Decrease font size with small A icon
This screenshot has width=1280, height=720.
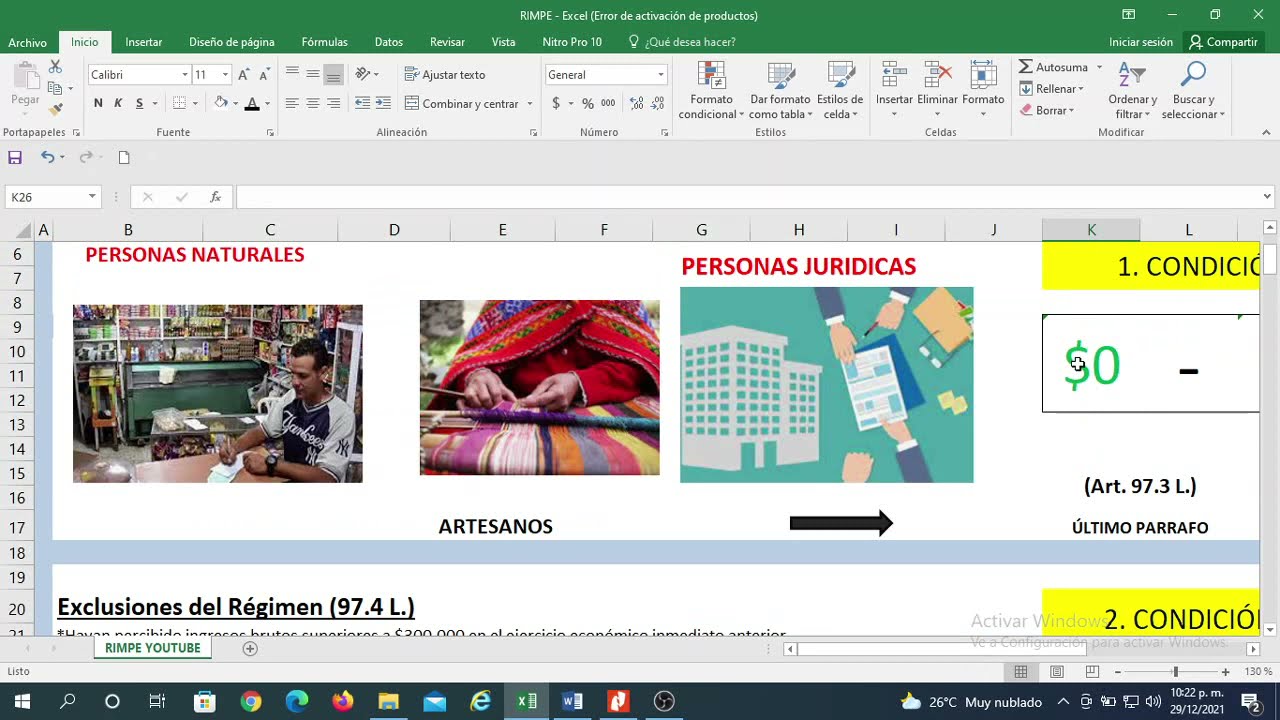[x=264, y=75]
